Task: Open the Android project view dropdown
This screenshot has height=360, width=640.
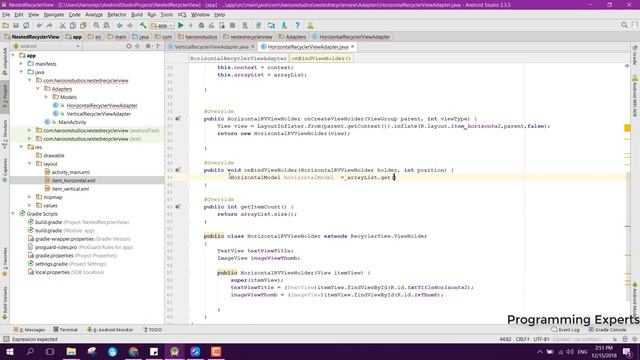Action: coord(46,46)
